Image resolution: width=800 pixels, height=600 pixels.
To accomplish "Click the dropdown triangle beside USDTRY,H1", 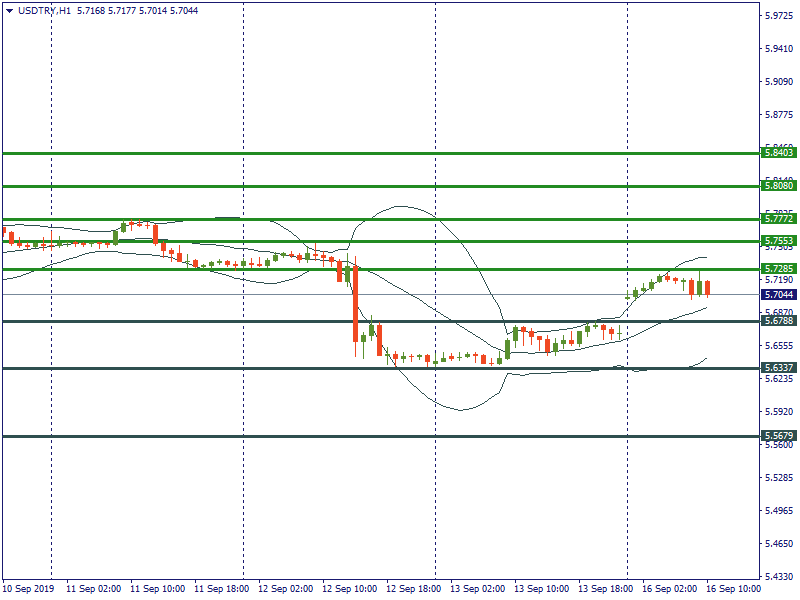I will 9,10.
